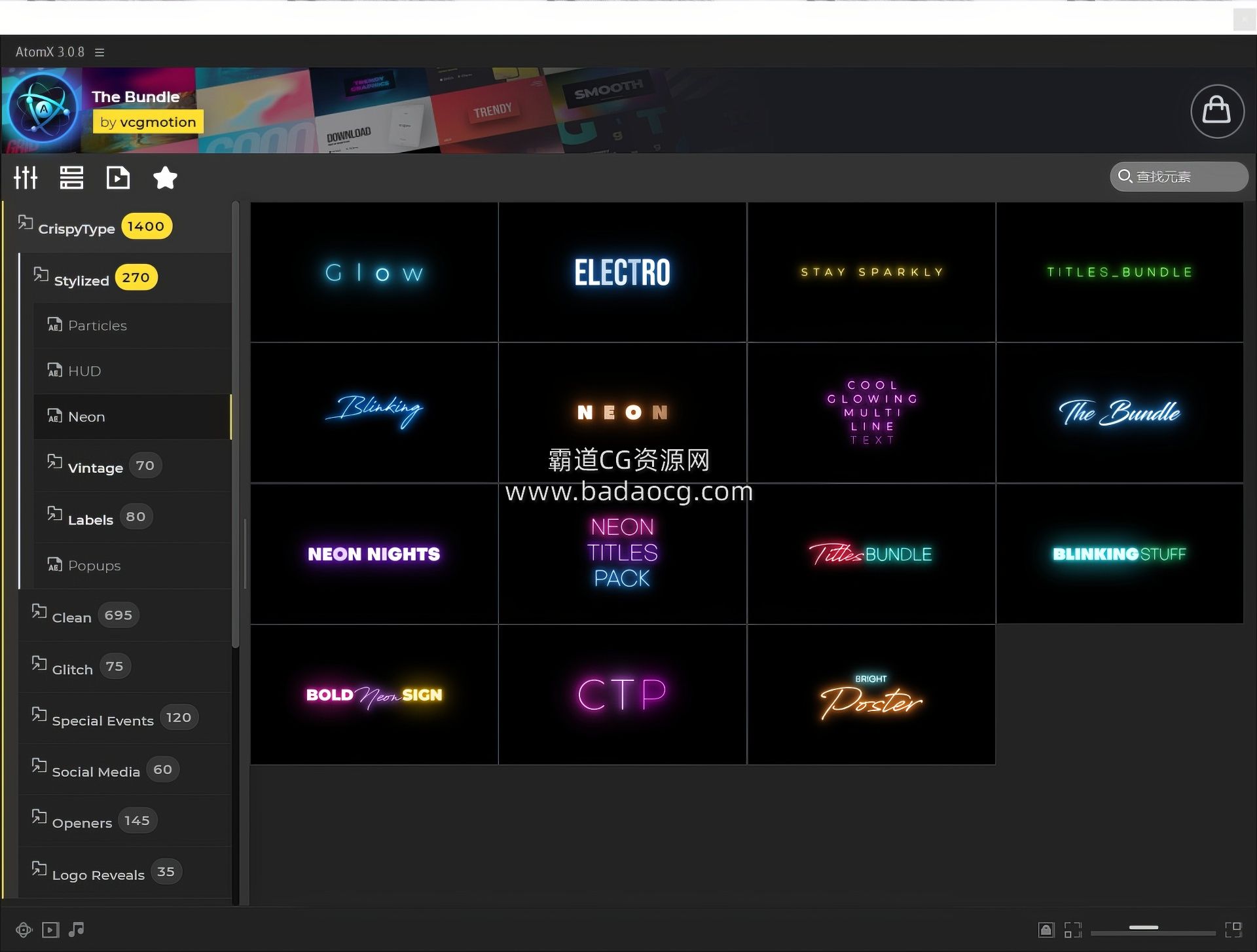Select the orange NEON preset thumbnail
The height and width of the screenshot is (952, 1257).
pos(623,413)
